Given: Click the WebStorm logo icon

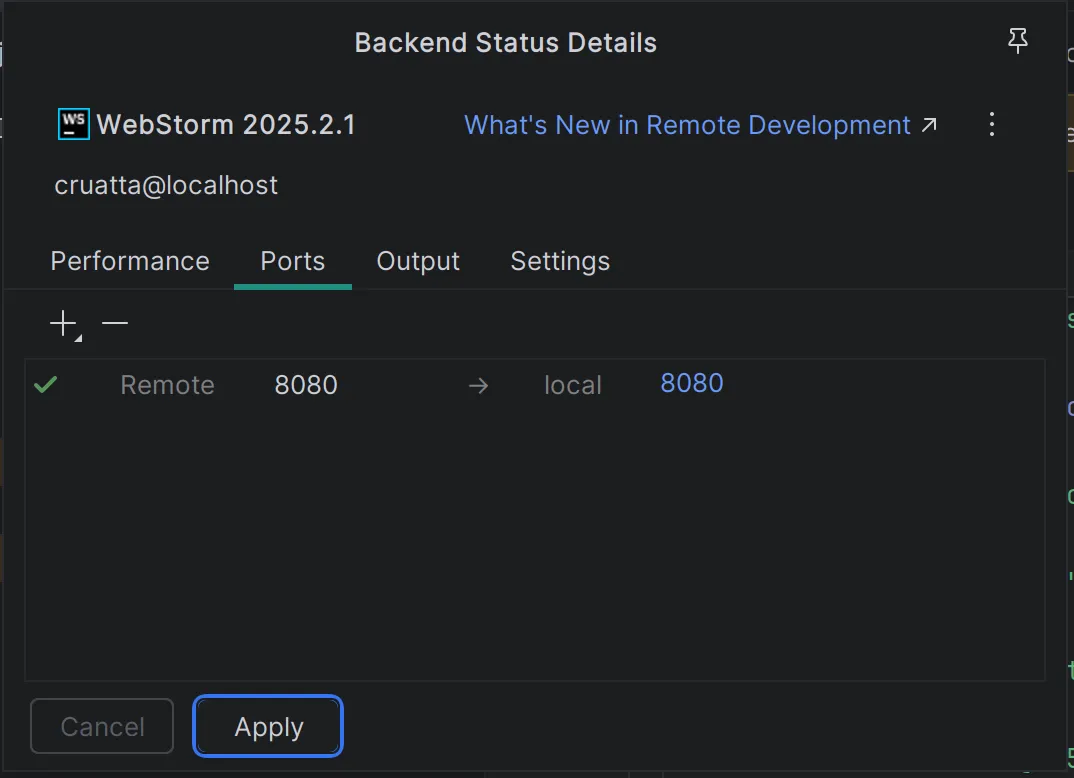Looking at the screenshot, I should [73, 124].
